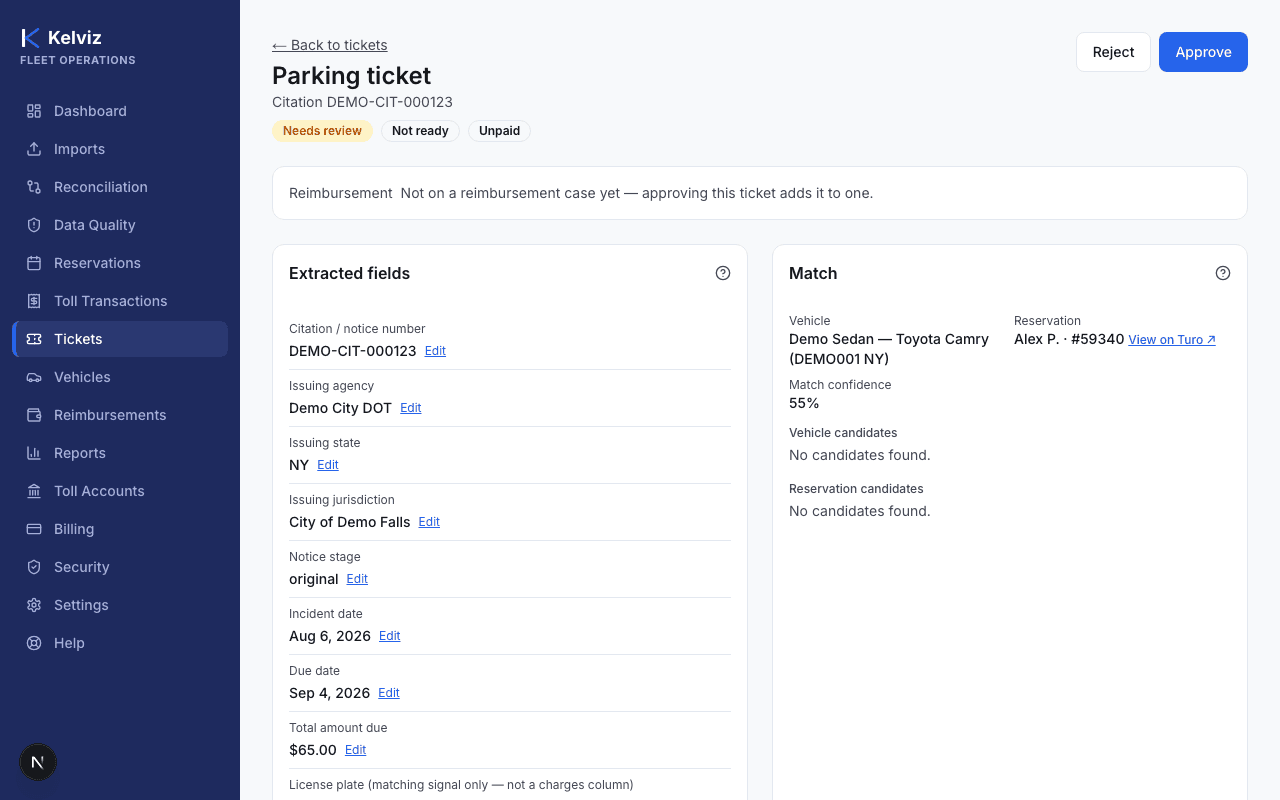Select Reservations in sidebar

(120, 263)
